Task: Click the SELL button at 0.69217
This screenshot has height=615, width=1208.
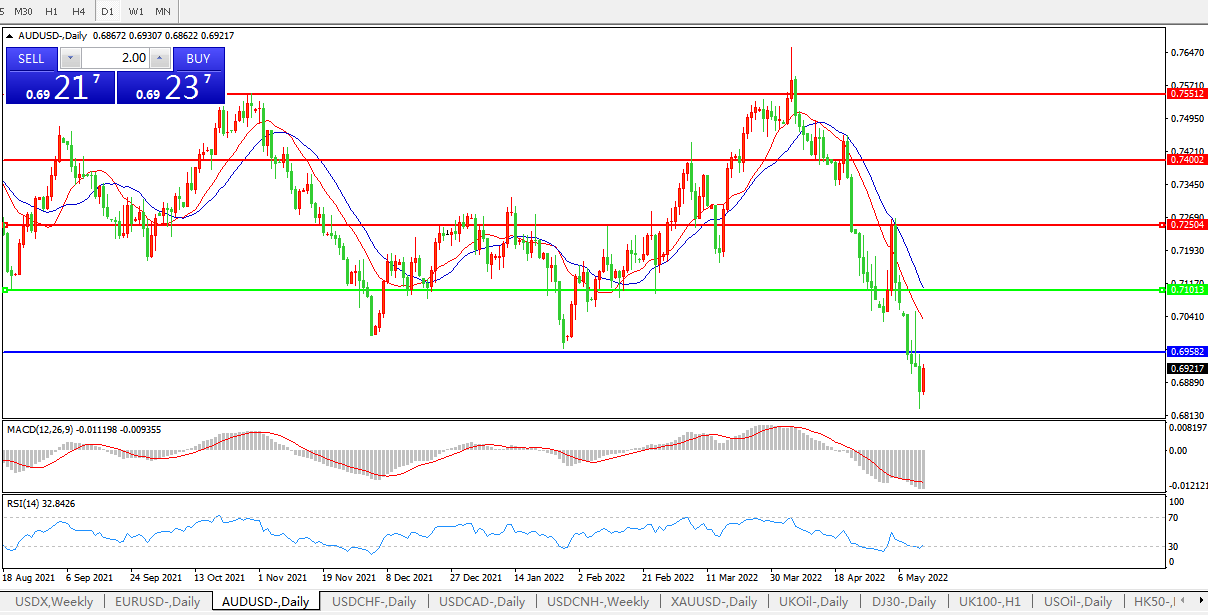Action: pos(31,59)
